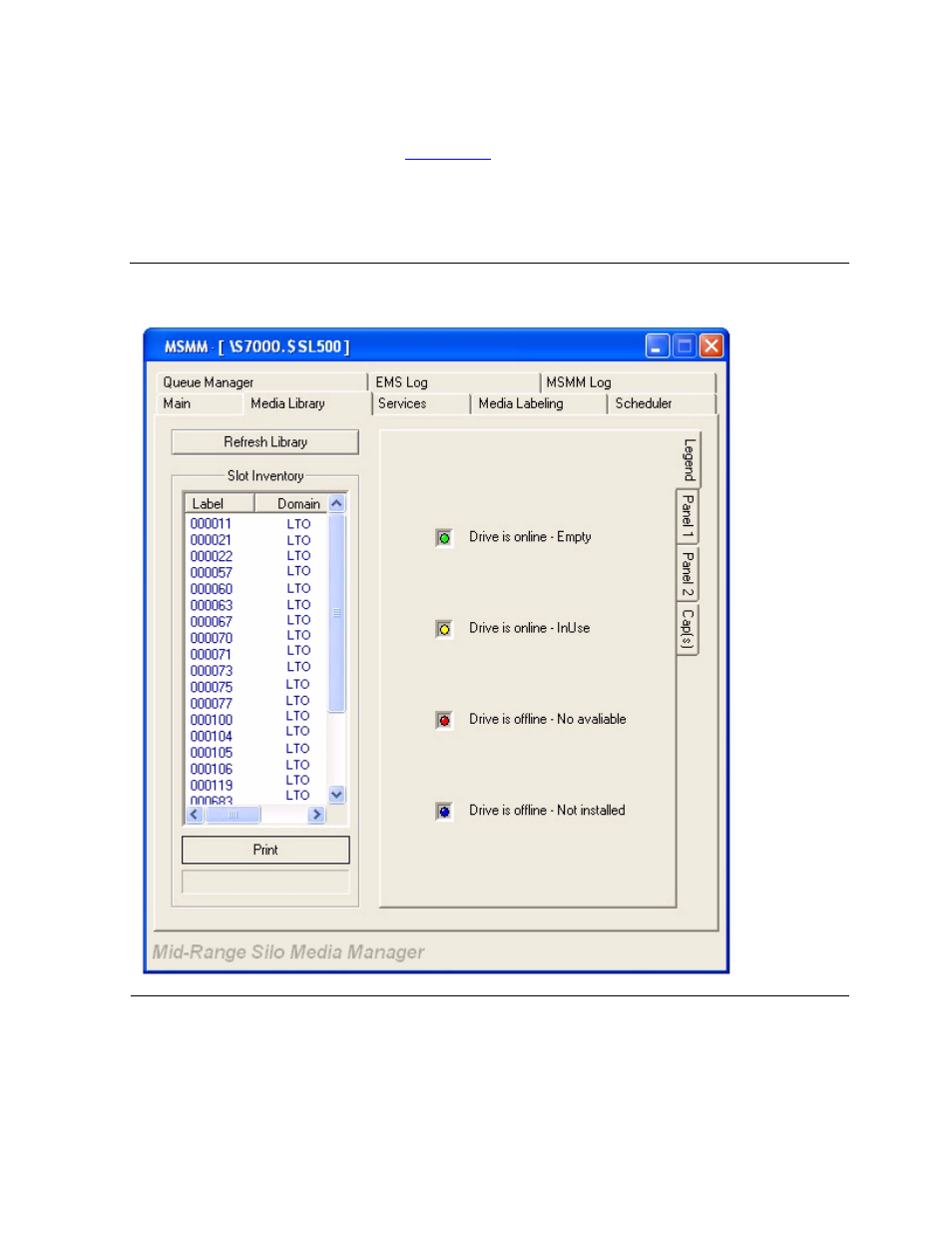The width and height of the screenshot is (952, 1233).
Task: Close the MSMM window
Action: click(711, 346)
